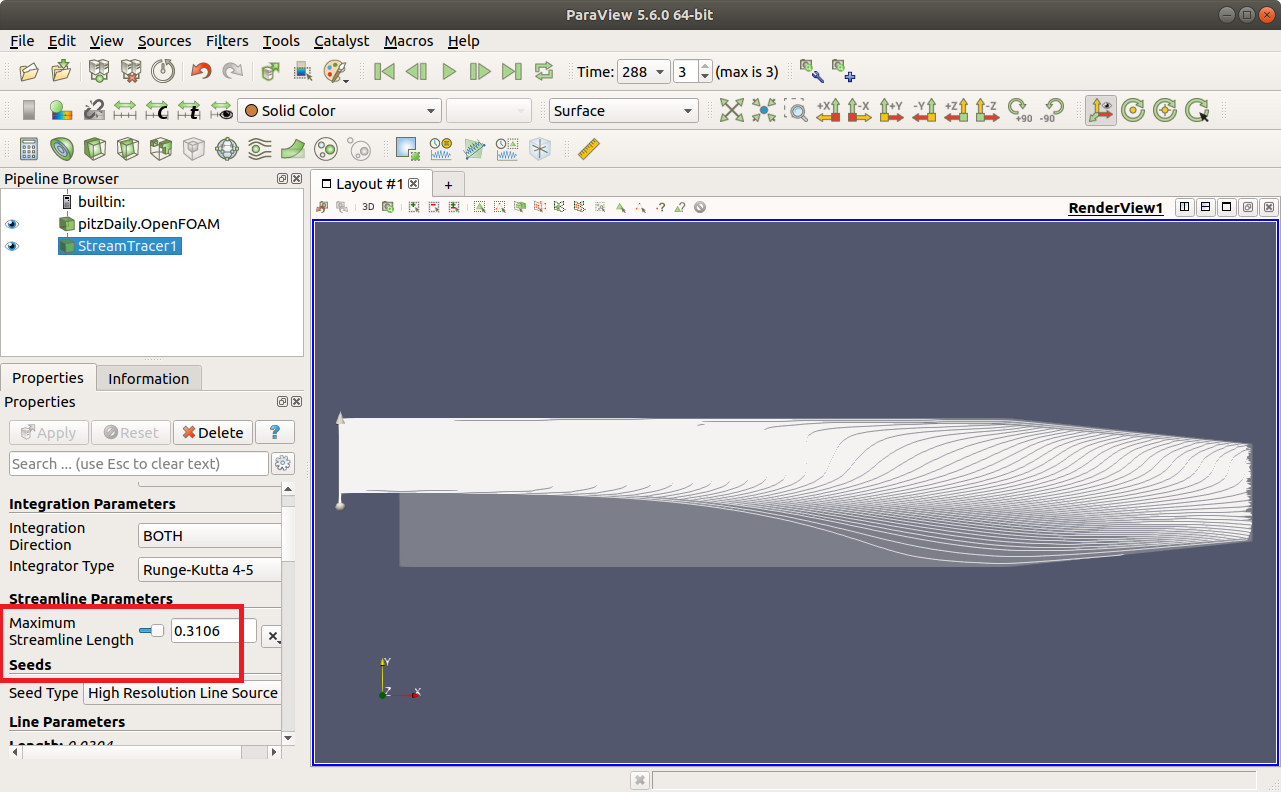Open a file with the folder icon
This screenshot has width=1281, height=792.
[29, 71]
